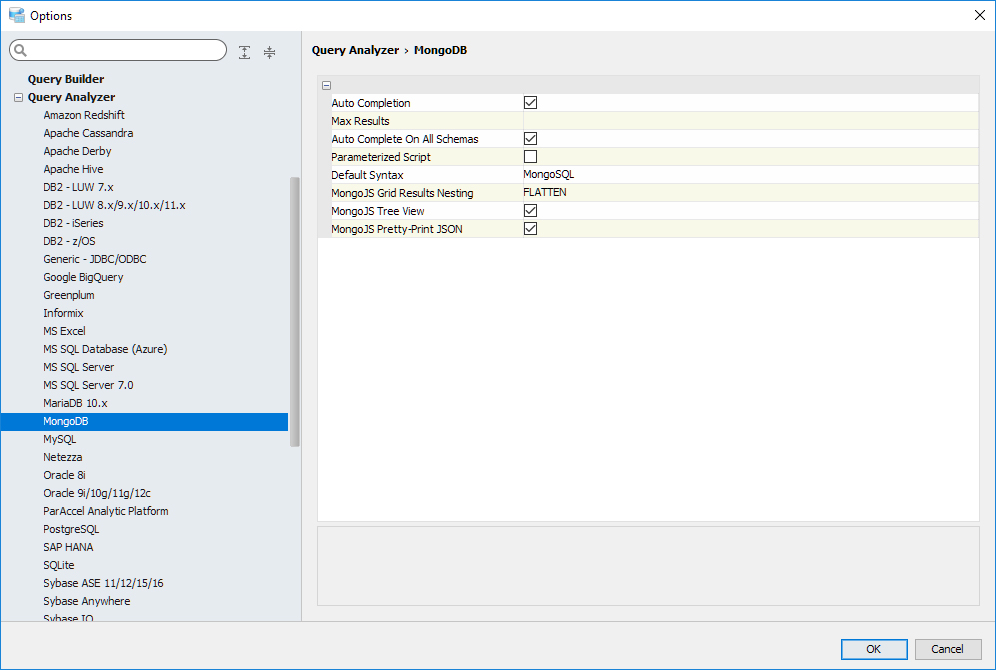996x670 pixels.
Task: Select Query Builder in the tree
Action: [x=66, y=79]
